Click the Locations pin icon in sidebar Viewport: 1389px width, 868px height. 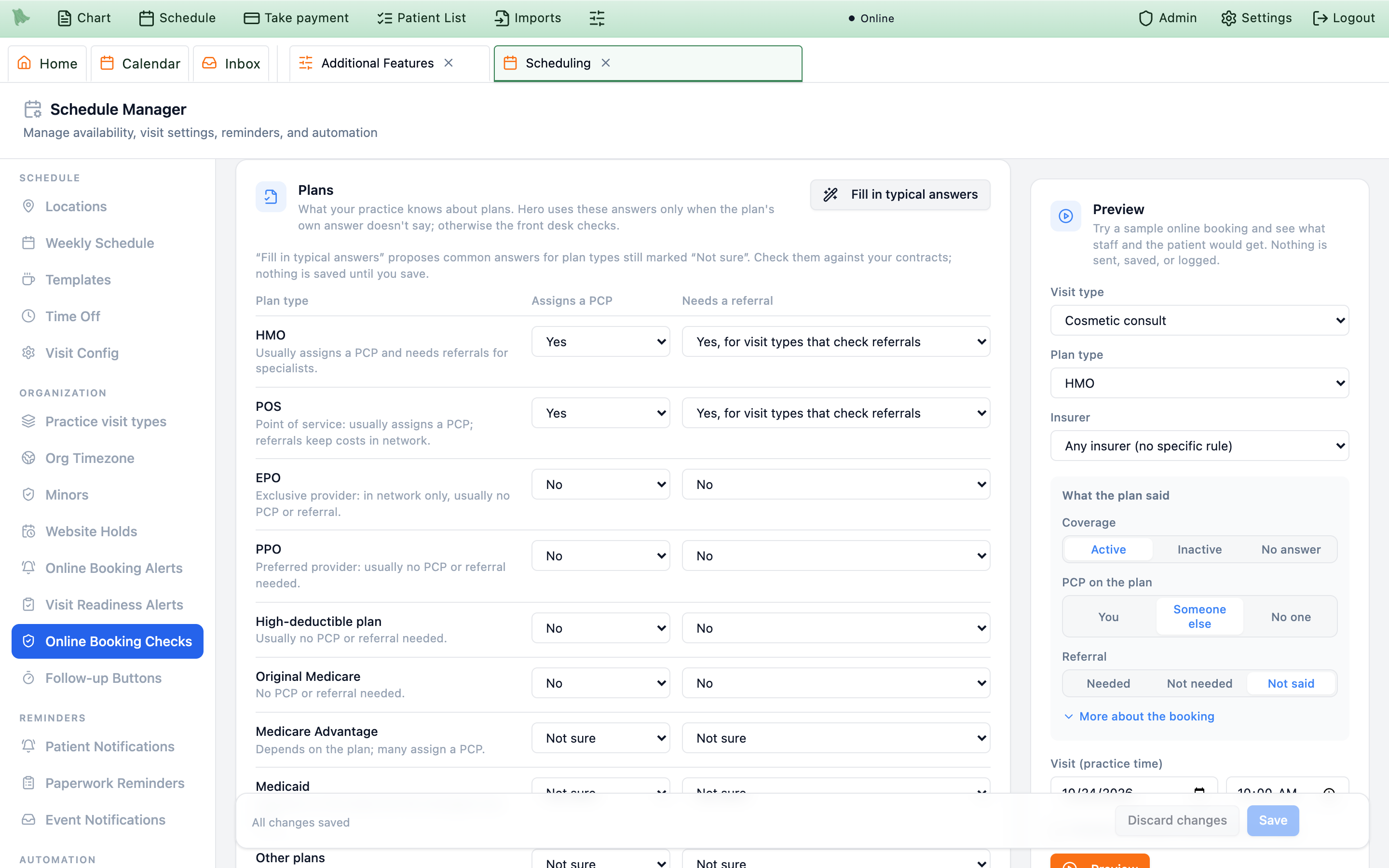click(28, 206)
